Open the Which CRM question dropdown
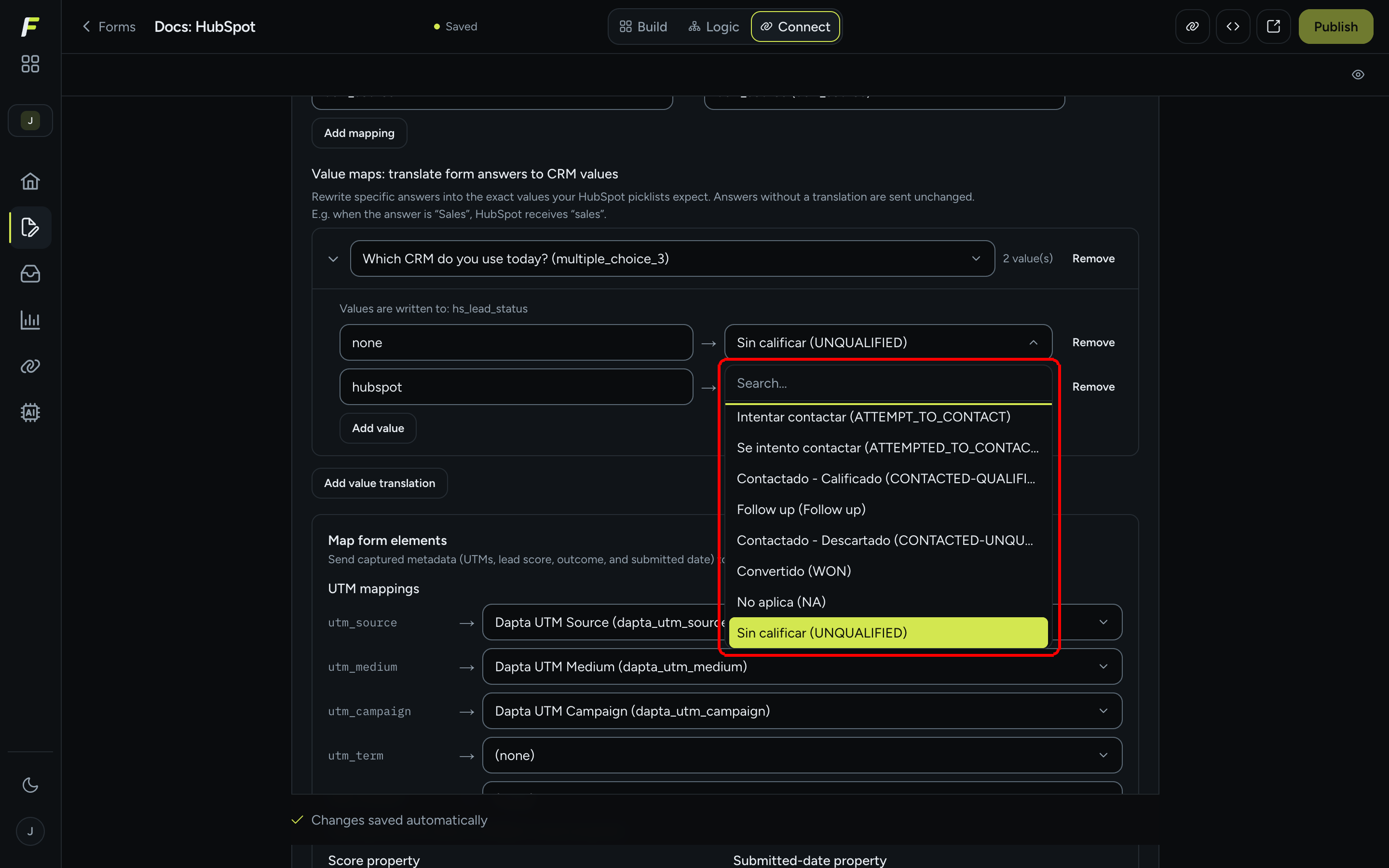This screenshot has height=868, width=1389. coord(672,259)
